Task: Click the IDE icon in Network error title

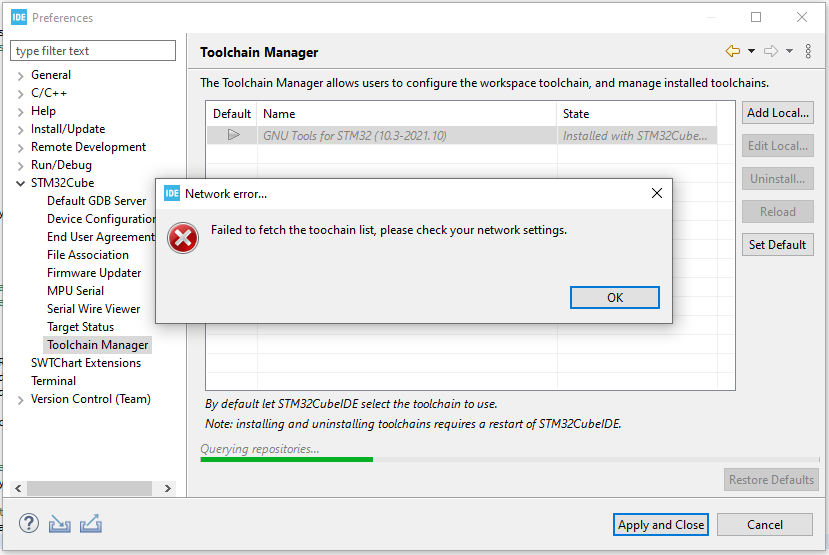Action: (x=172, y=193)
